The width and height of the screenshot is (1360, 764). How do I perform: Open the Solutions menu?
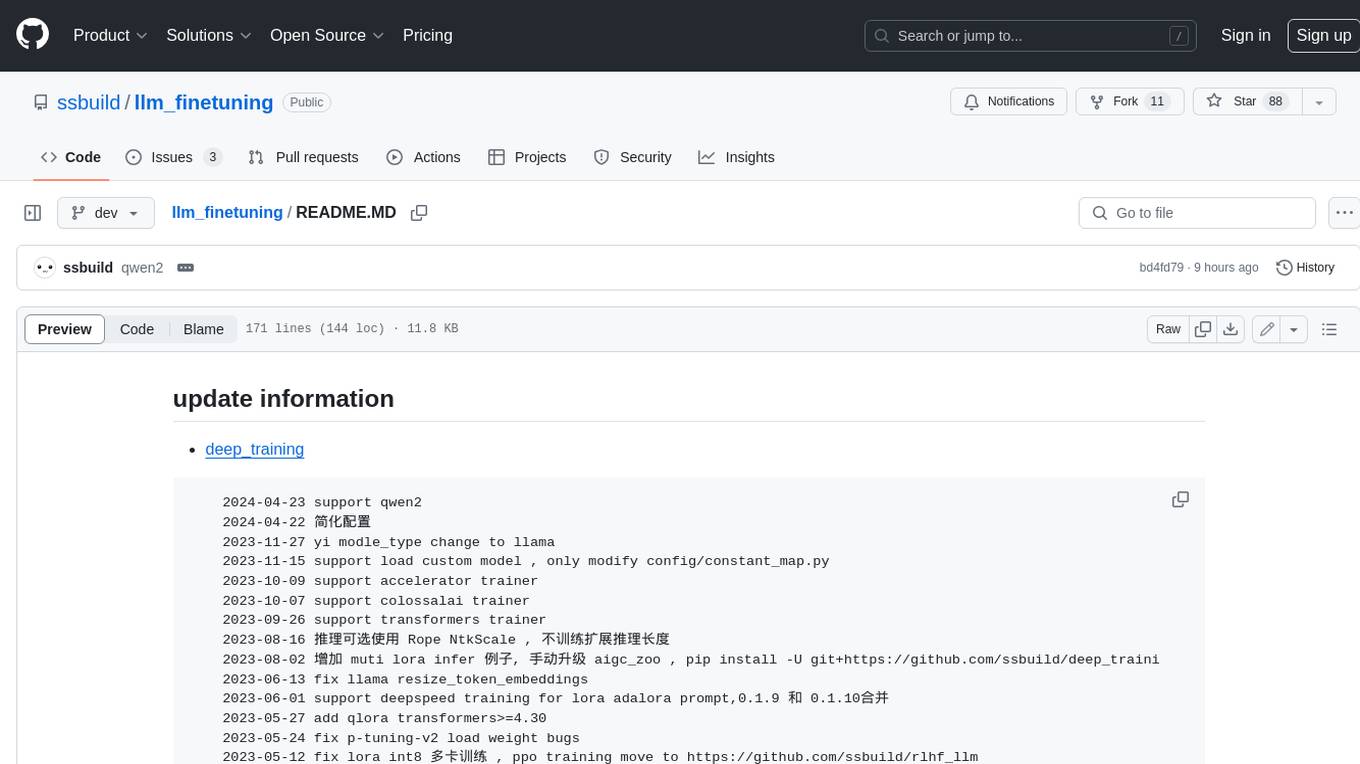(x=209, y=35)
